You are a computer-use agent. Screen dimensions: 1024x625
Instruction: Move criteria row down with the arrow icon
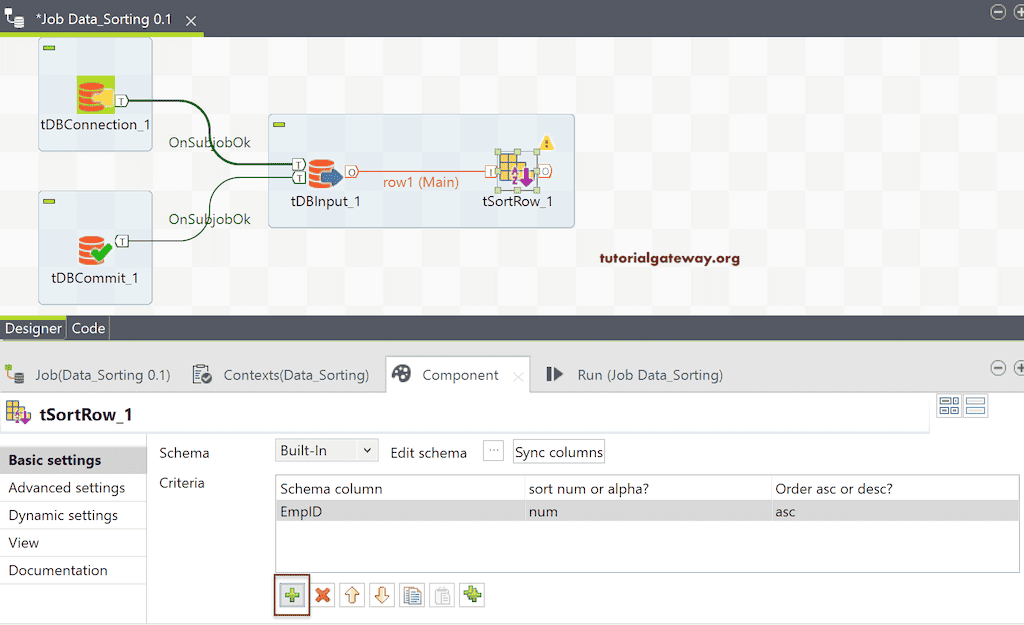(x=381, y=594)
